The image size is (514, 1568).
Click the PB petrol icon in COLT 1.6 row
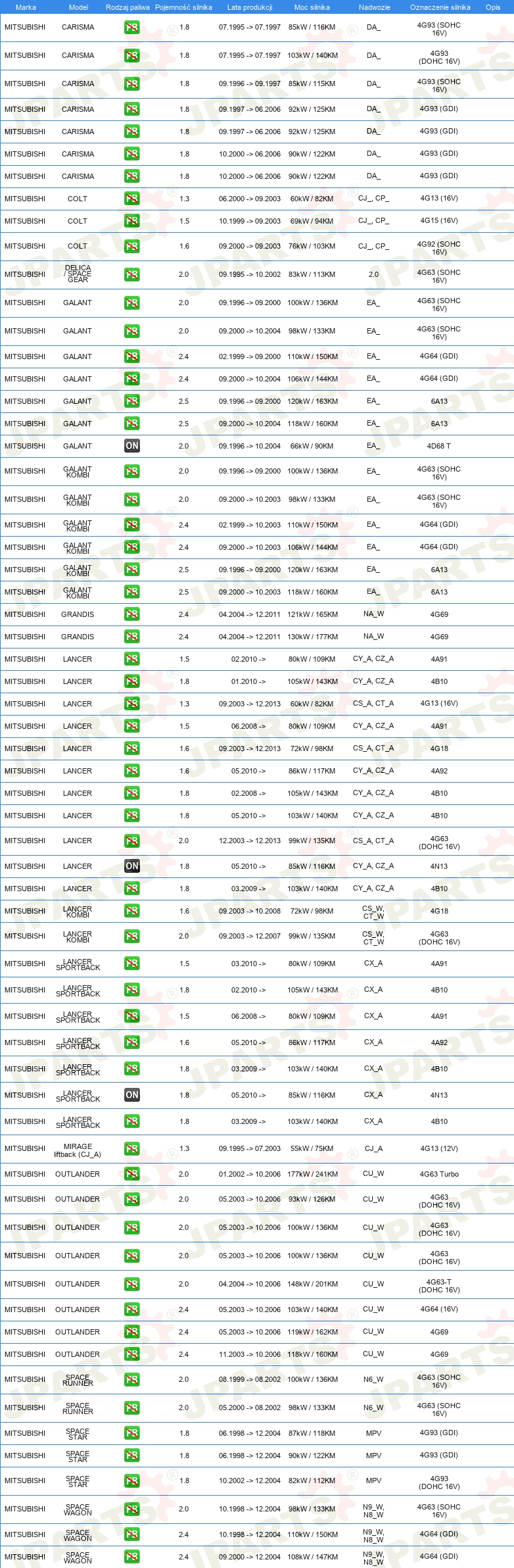(131, 246)
